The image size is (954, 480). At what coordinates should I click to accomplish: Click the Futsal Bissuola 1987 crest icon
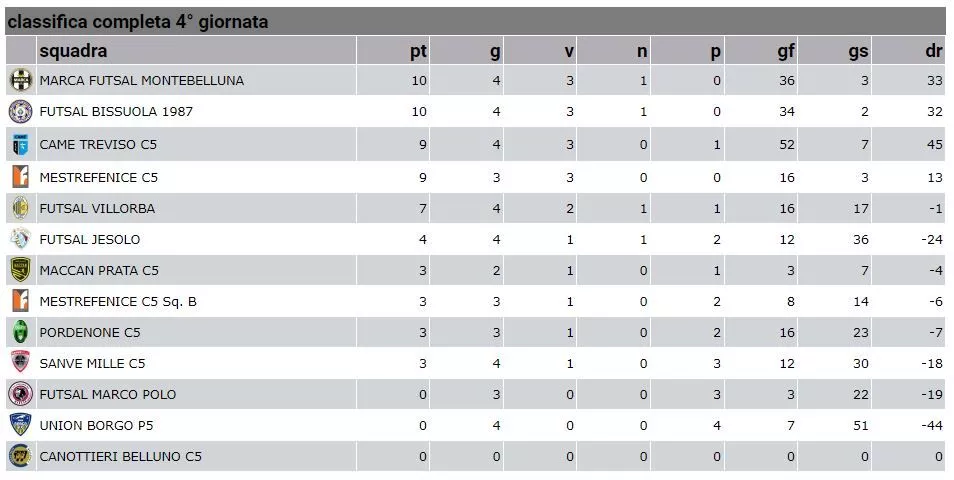click(21, 111)
